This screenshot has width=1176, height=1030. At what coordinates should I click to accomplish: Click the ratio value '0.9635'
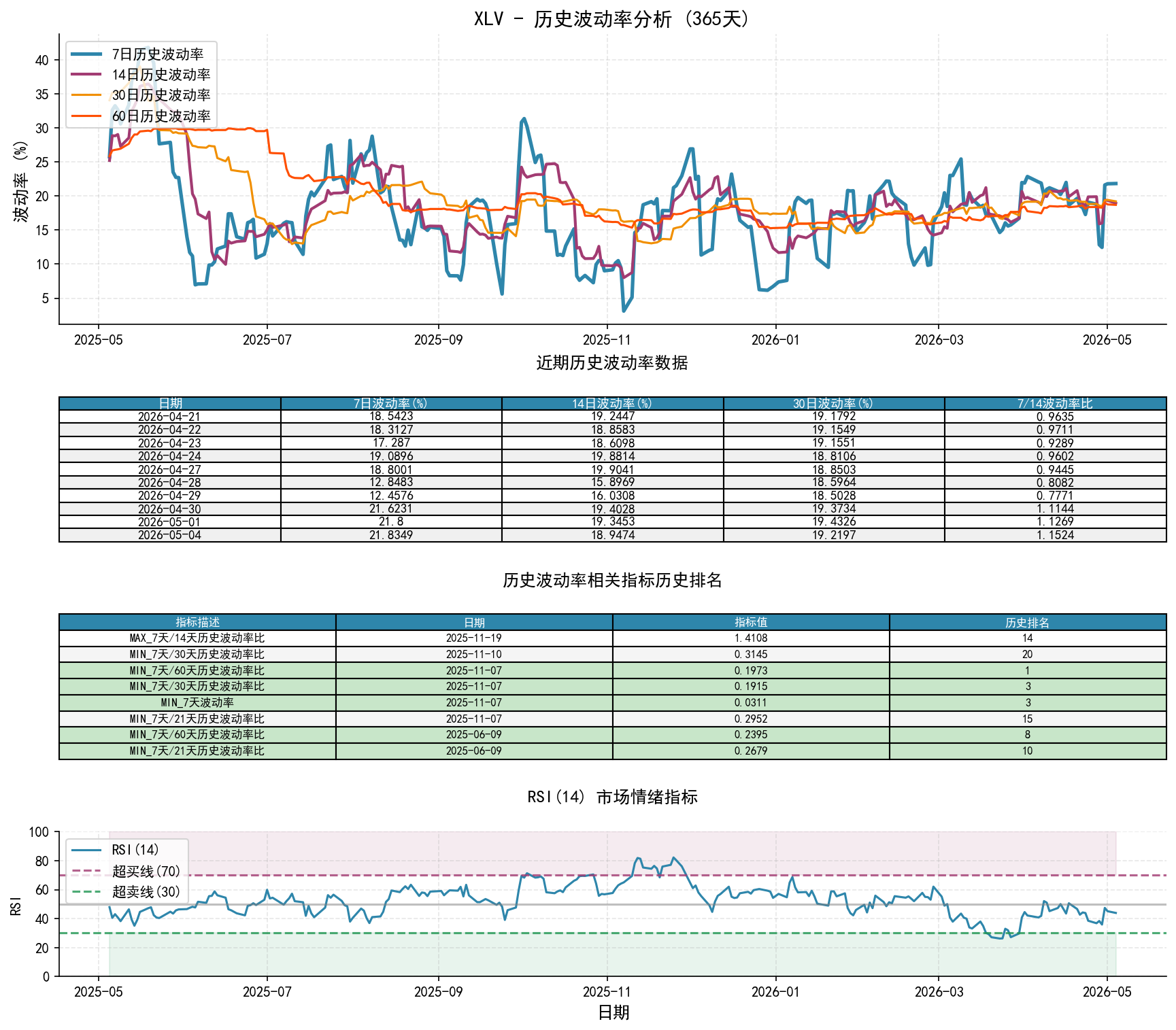(1055, 417)
